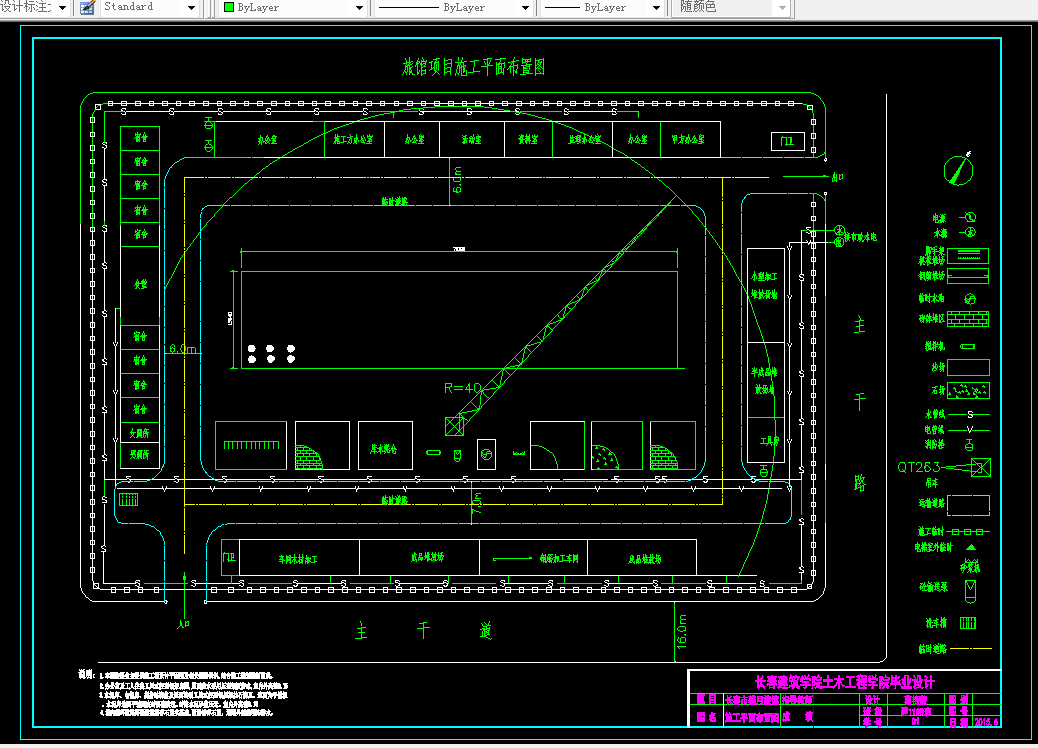Select the 活动室 room label
This screenshot has height=748, width=1038.
tap(471, 140)
